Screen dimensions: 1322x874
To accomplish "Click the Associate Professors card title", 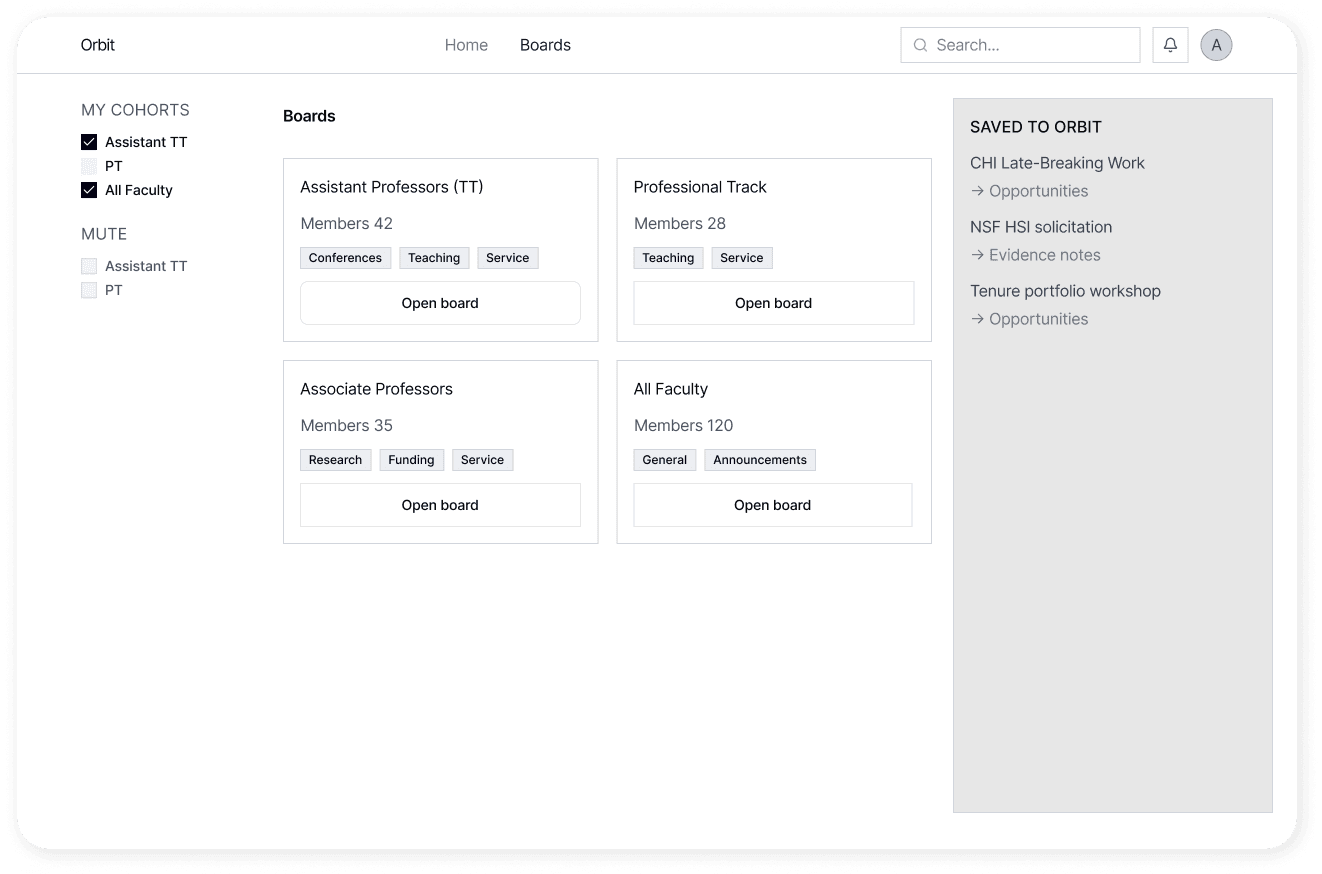I will click(376, 389).
